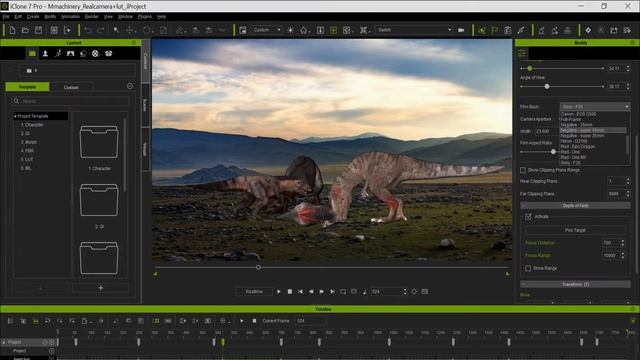Viewport: 640px width, 360px height.
Task: Click the Search field in Content panel
Action: (x=70, y=101)
